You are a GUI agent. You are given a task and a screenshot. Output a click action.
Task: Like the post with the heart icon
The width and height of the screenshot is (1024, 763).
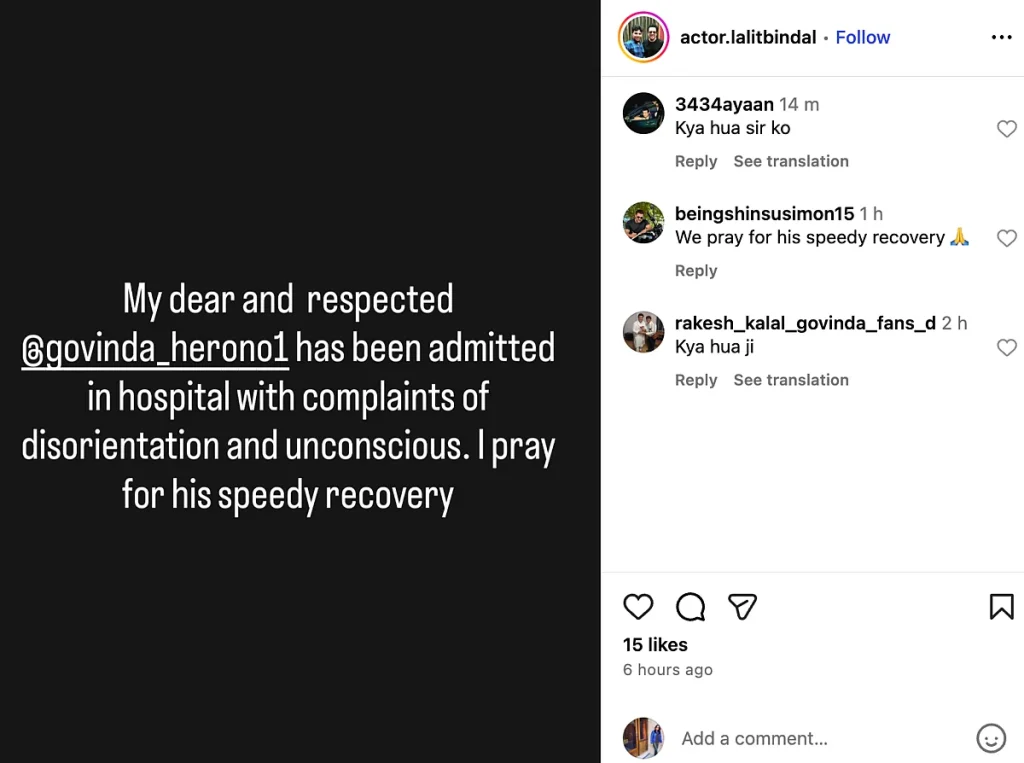click(x=638, y=606)
